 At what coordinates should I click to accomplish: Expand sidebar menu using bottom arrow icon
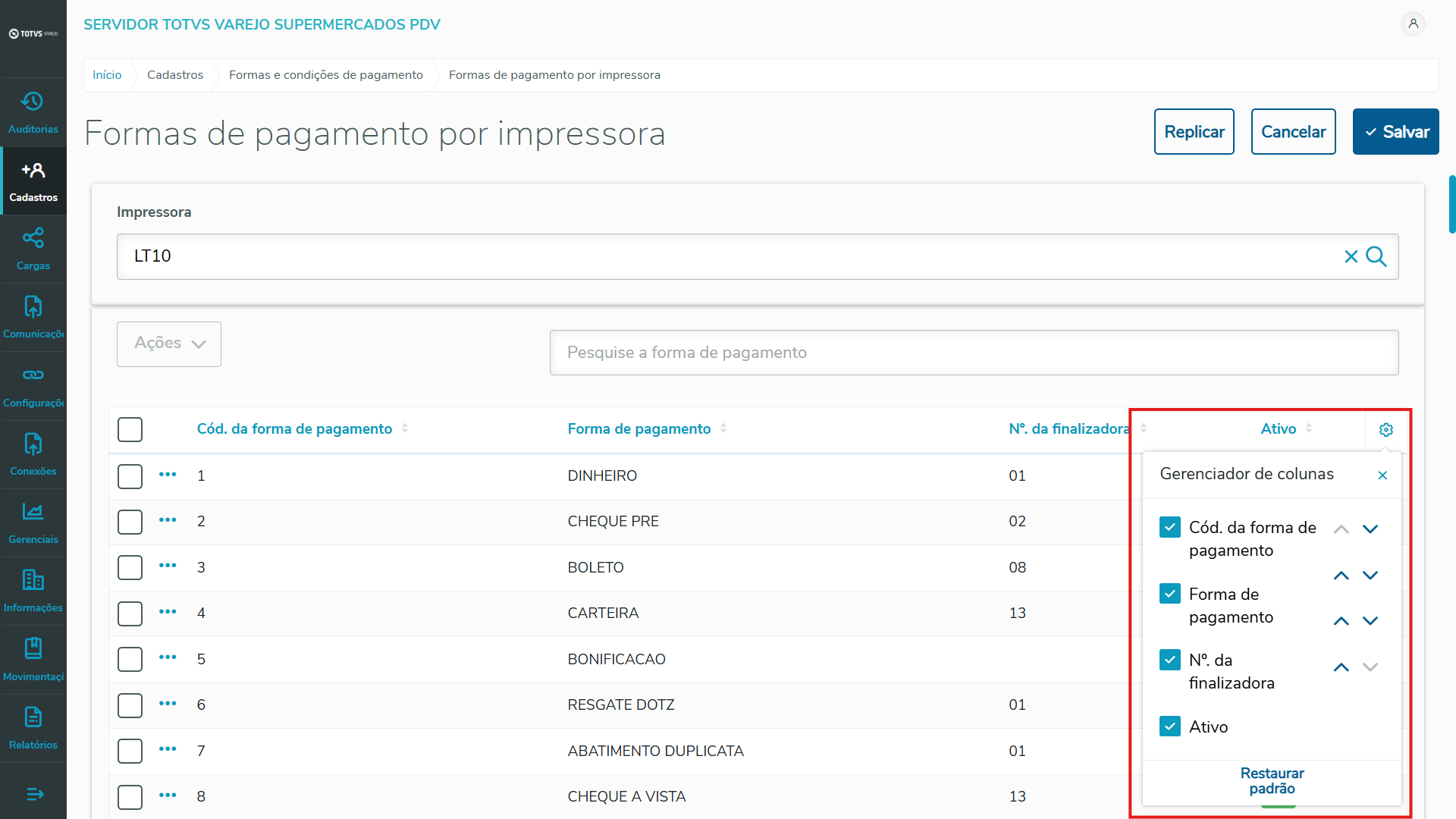coord(35,794)
